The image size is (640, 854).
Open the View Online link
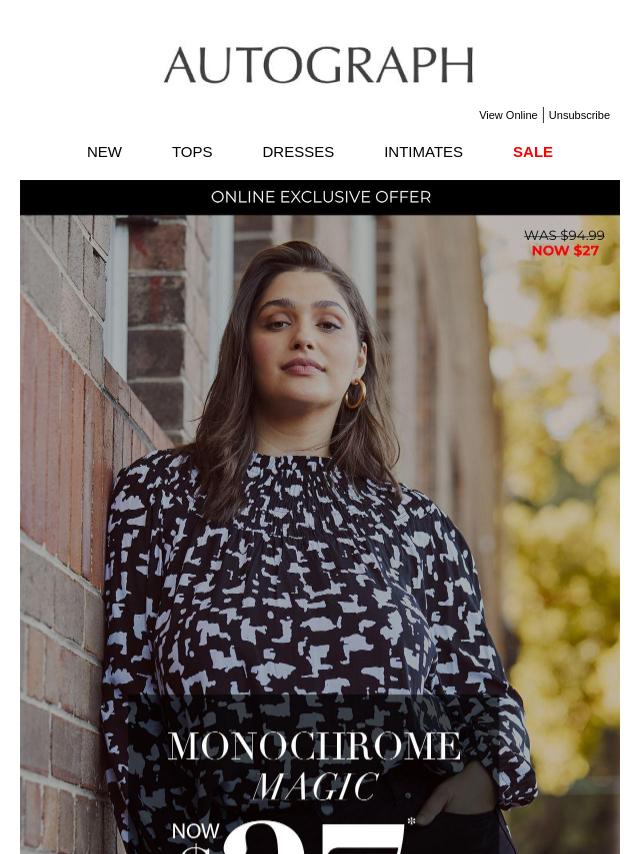pos(508,115)
